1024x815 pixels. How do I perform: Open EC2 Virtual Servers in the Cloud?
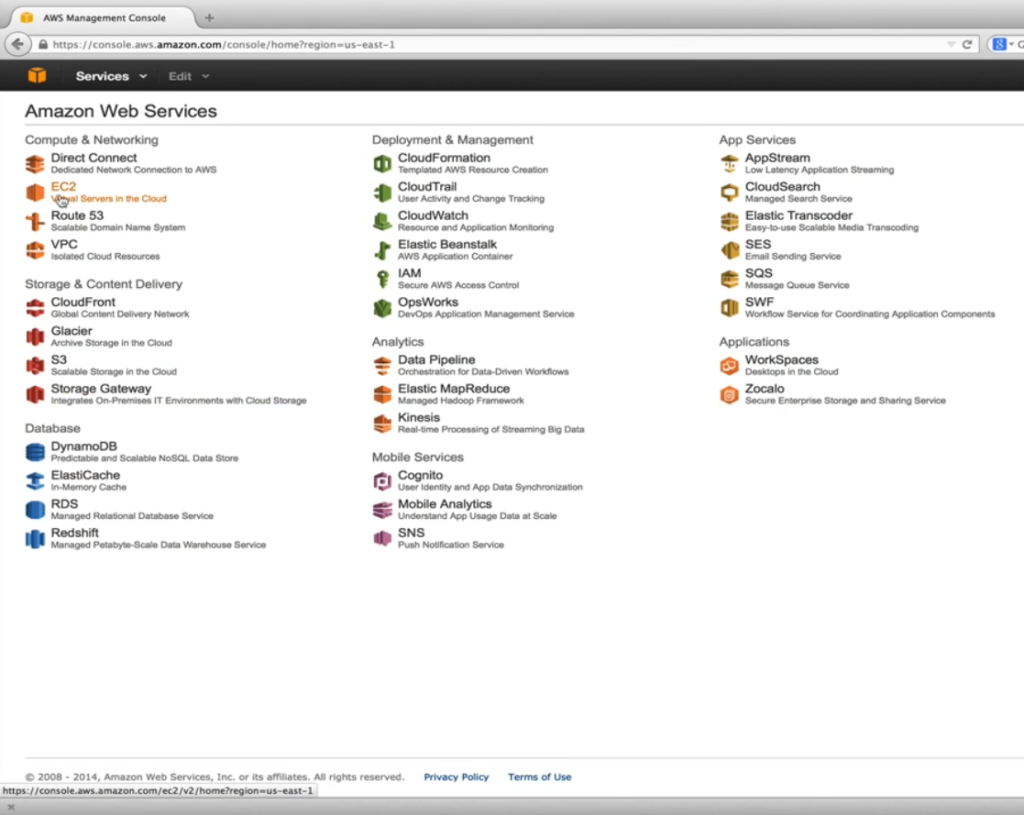coord(63,186)
